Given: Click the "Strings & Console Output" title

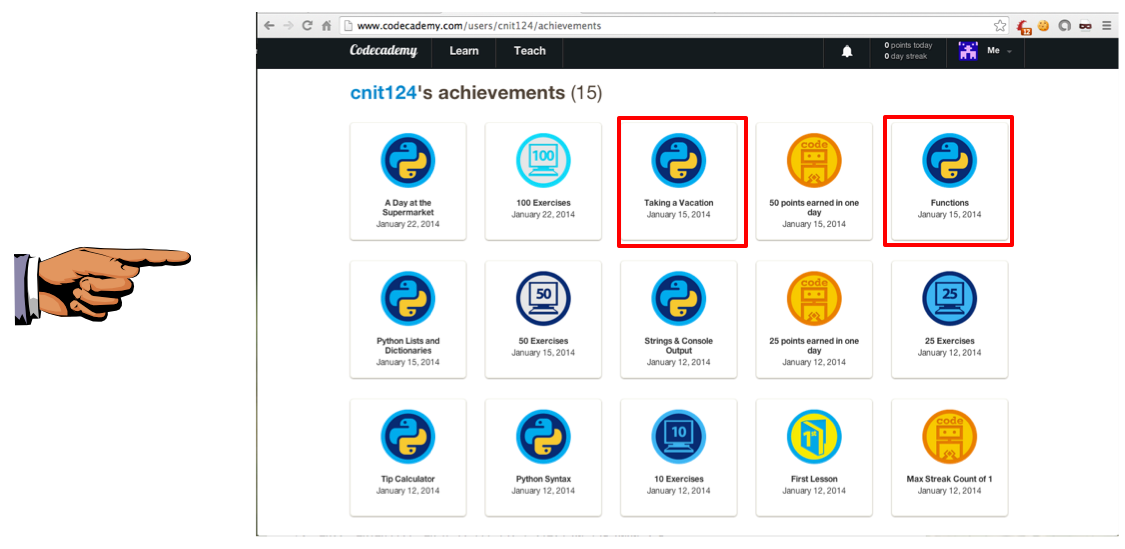Looking at the screenshot, I should (x=679, y=346).
